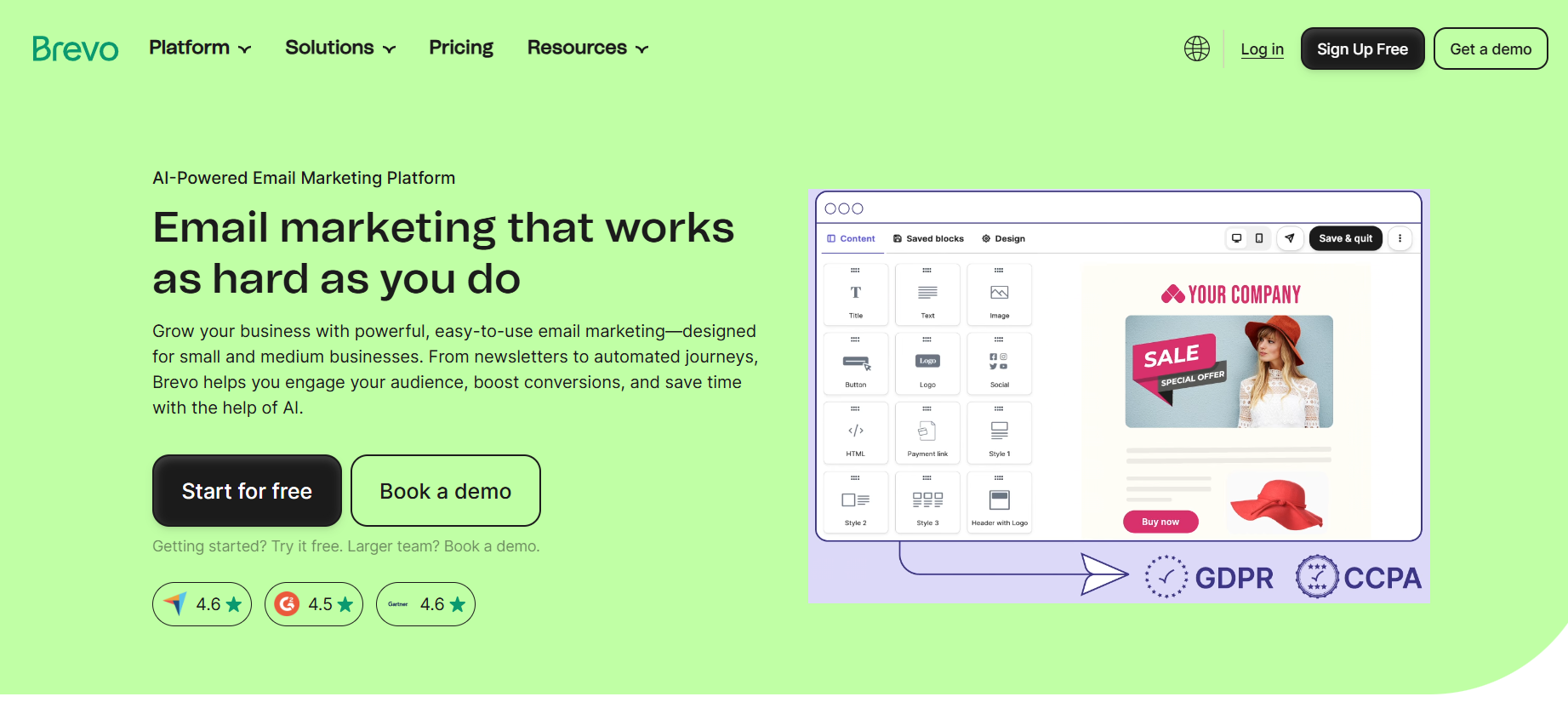Pick the HTML block icon
This screenshot has width=1568, height=708.
pyautogui.click(x=855, y=431)
